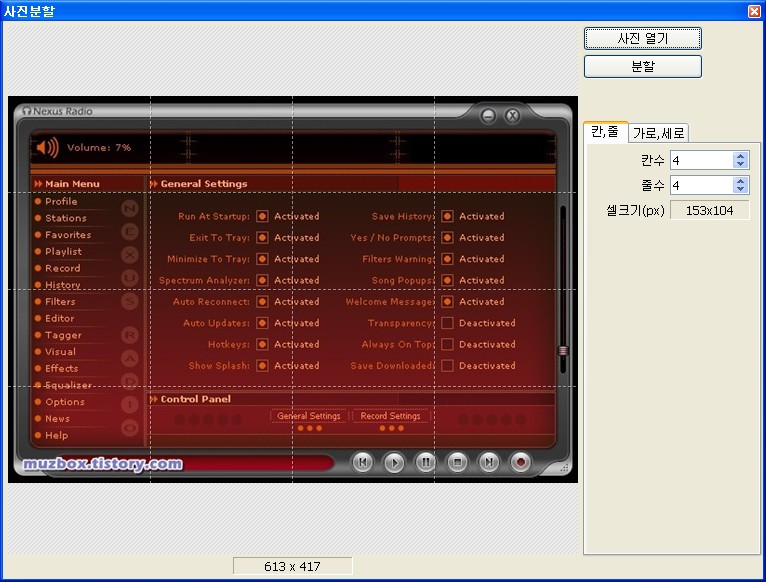The height and width of the screenshot is (582, 766).
Task: Click the red record button
Action: [x=520, y=462]
